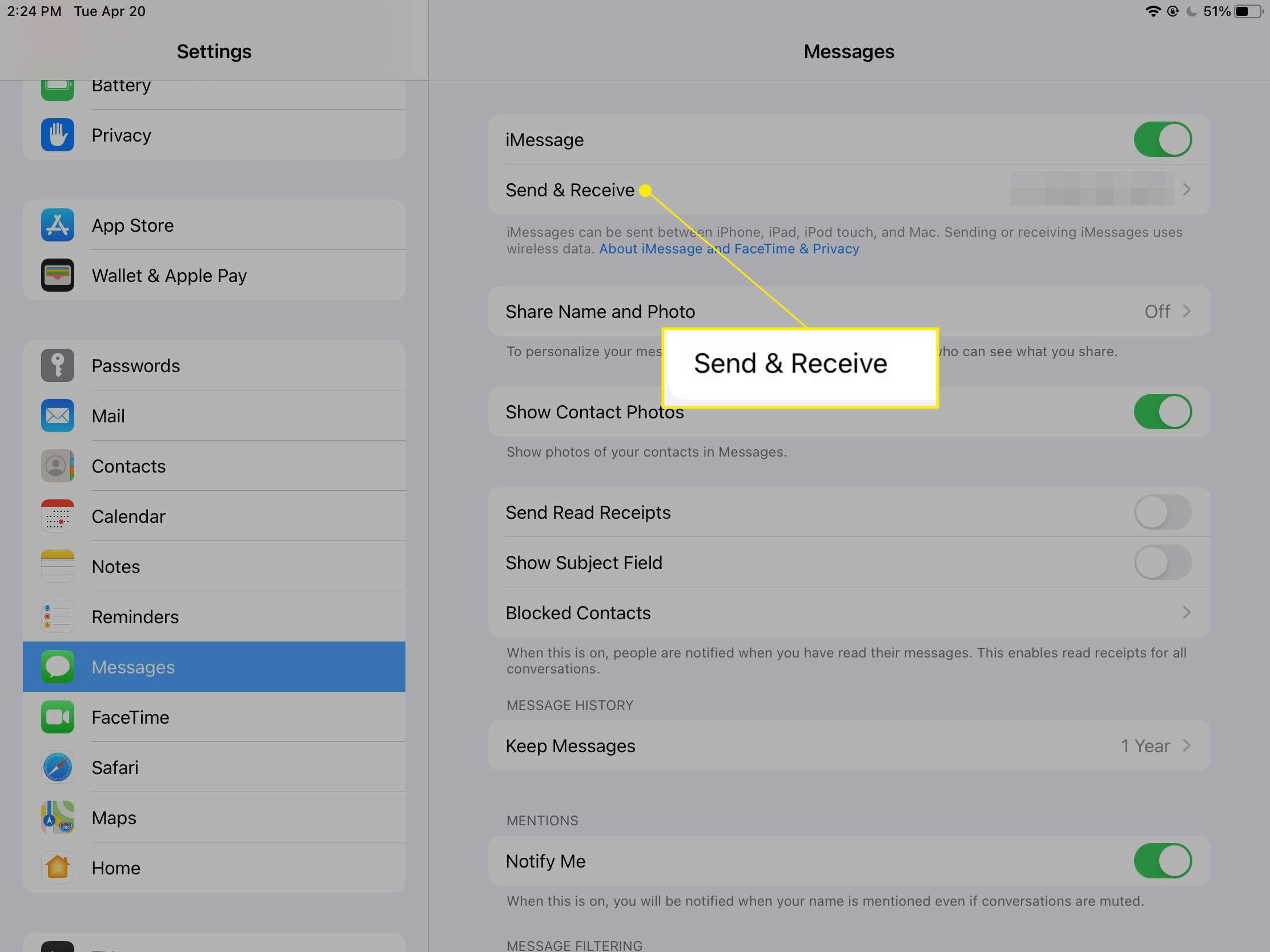Tap the Do Not Disturb moon icon
The width and height of the screenshot is (1270, 952).
1192,11
